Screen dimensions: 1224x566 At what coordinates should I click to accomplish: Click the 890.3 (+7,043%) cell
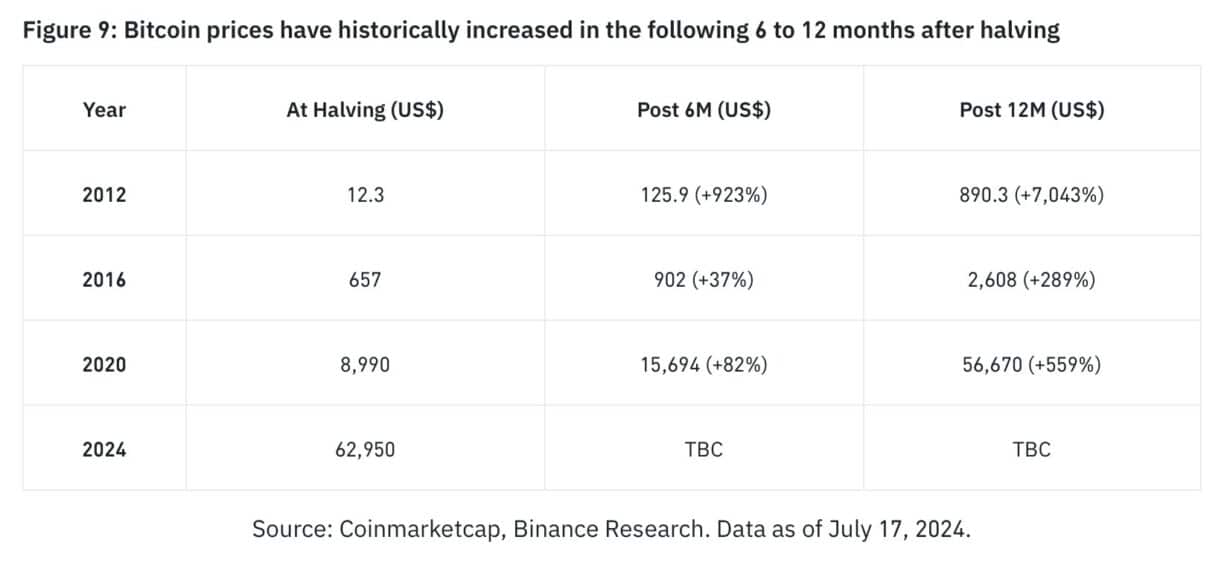coord(1031,195)
